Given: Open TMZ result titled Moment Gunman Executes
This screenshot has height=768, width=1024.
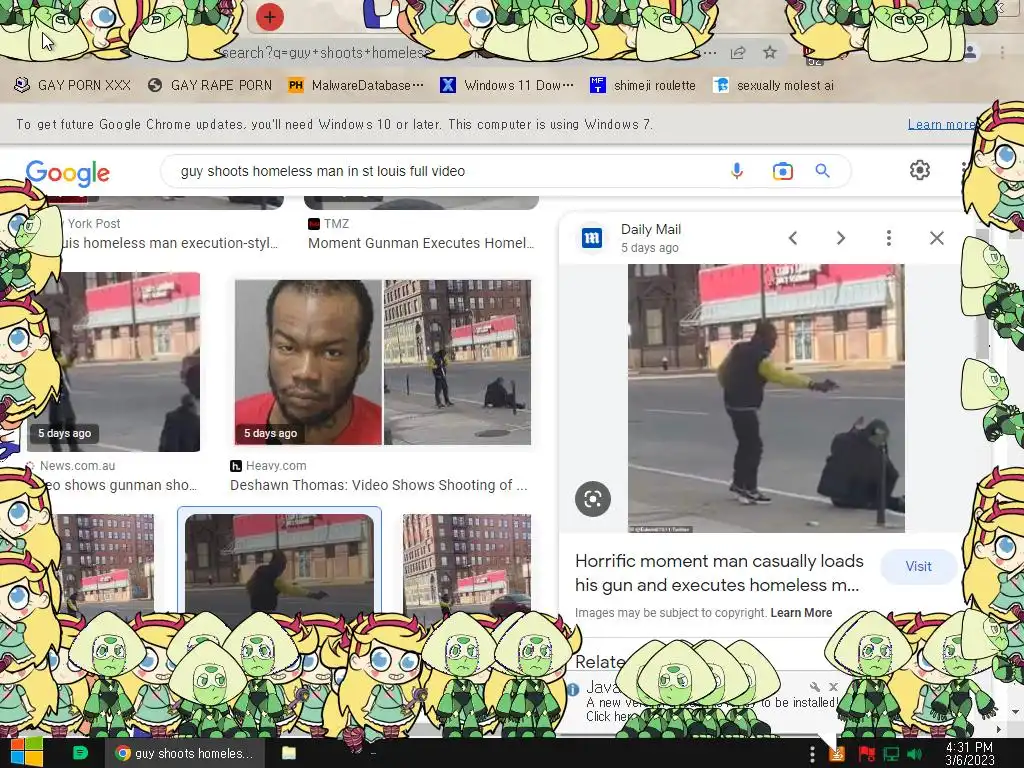Looking at the screenshot, I should pyautogui.click(x=421, y=243).
